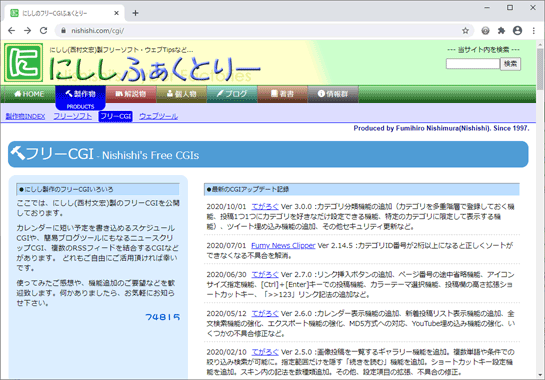This screenshot has height=380, width=545.
Task: Click the green にしし site logo
Action: click(x=24, y=63)
